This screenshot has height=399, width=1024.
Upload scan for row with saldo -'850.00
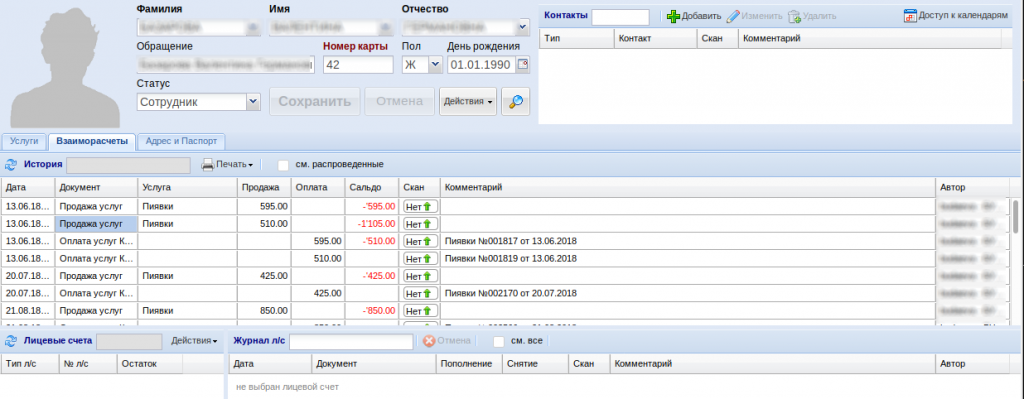[x=421, y=311]
